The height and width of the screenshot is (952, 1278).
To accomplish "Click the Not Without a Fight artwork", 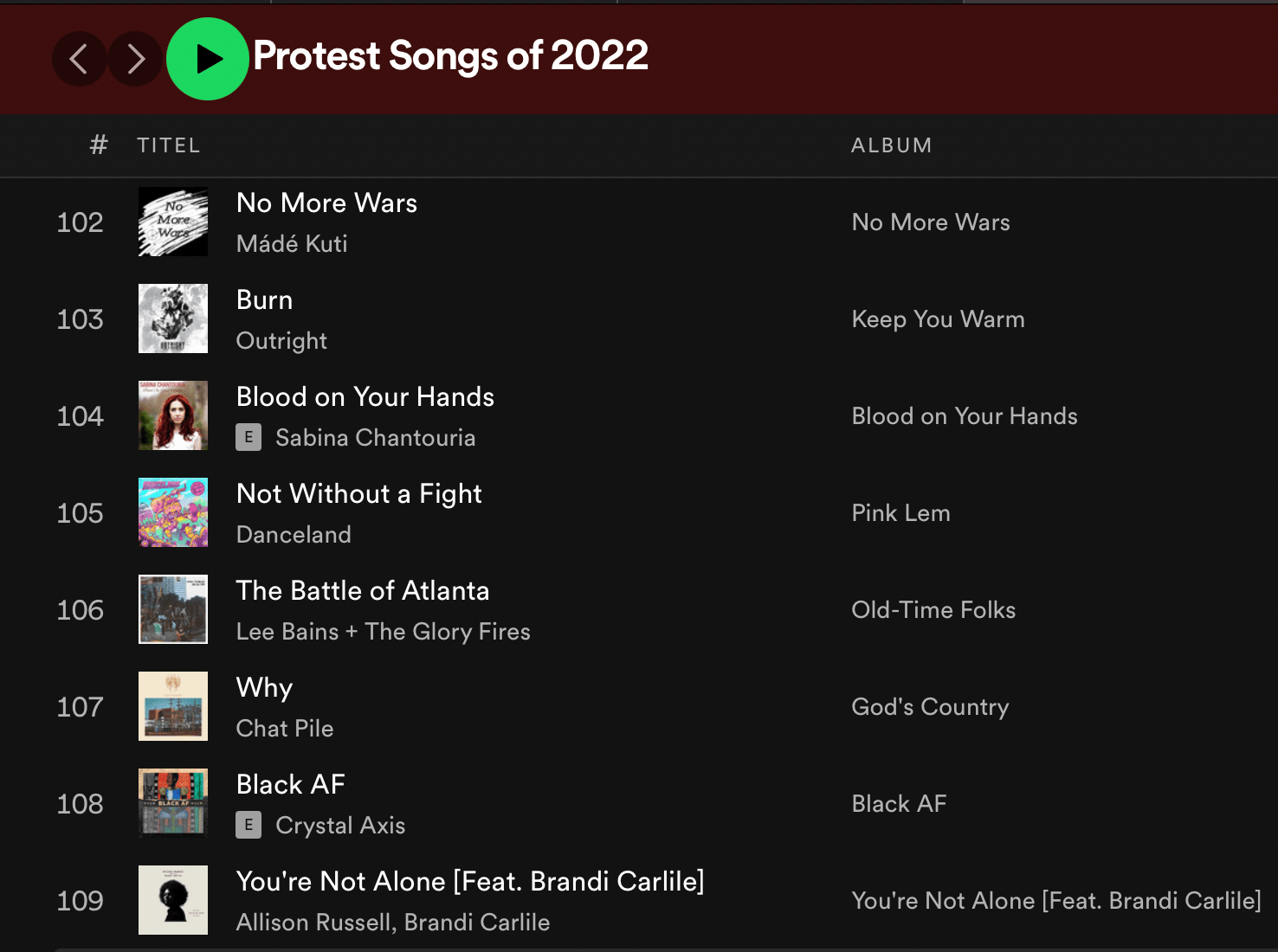I will (173, 513).
